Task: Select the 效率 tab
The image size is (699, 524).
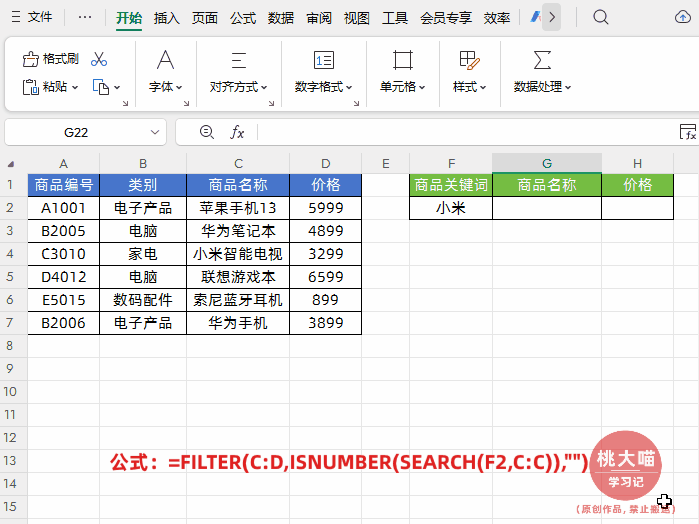Action: [x=497, y=18]
